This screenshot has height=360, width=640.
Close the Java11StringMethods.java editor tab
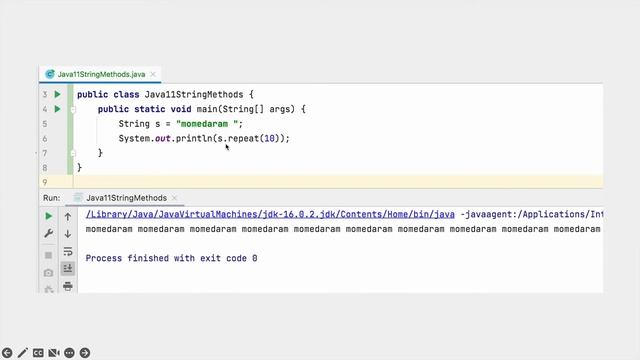(153, 74)
